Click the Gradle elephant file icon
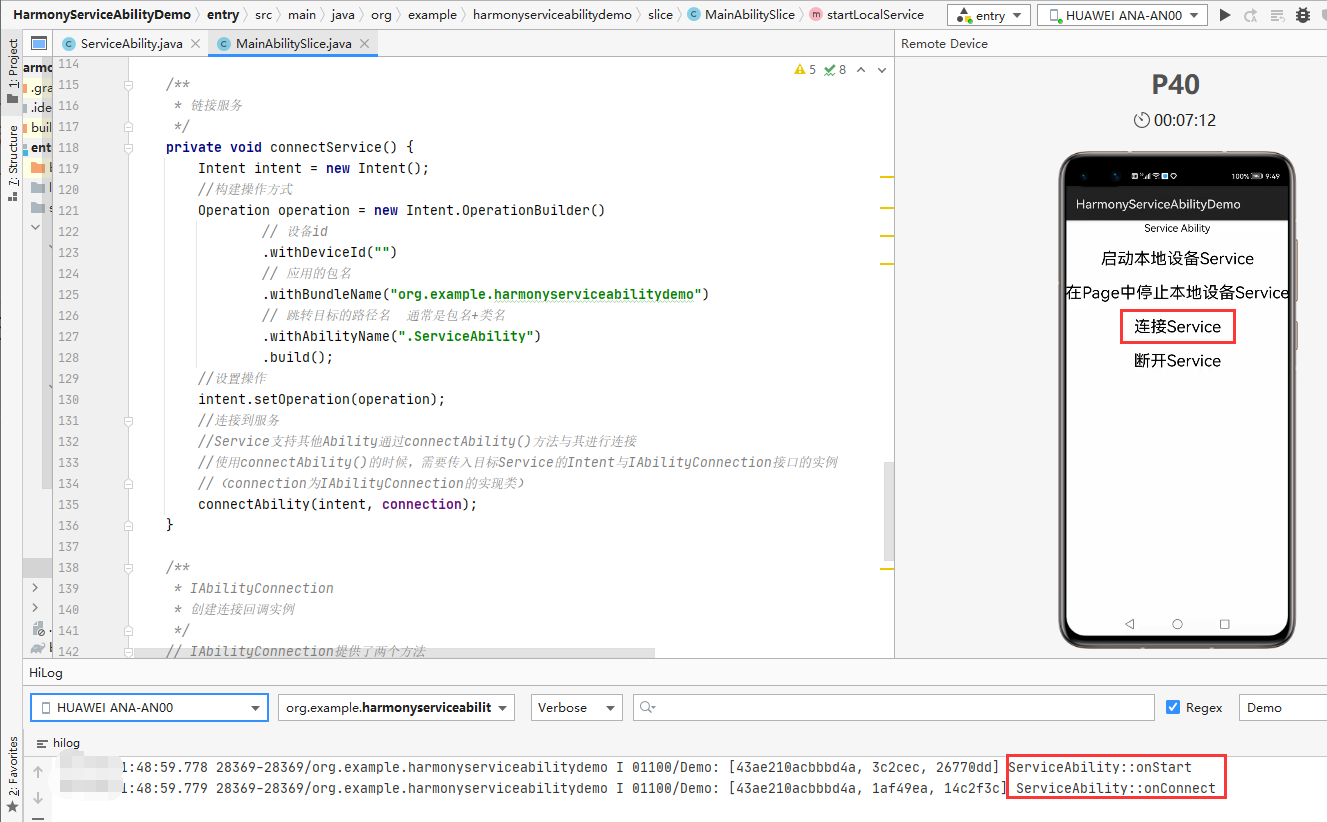The image size is (1327, 822). 39,648
